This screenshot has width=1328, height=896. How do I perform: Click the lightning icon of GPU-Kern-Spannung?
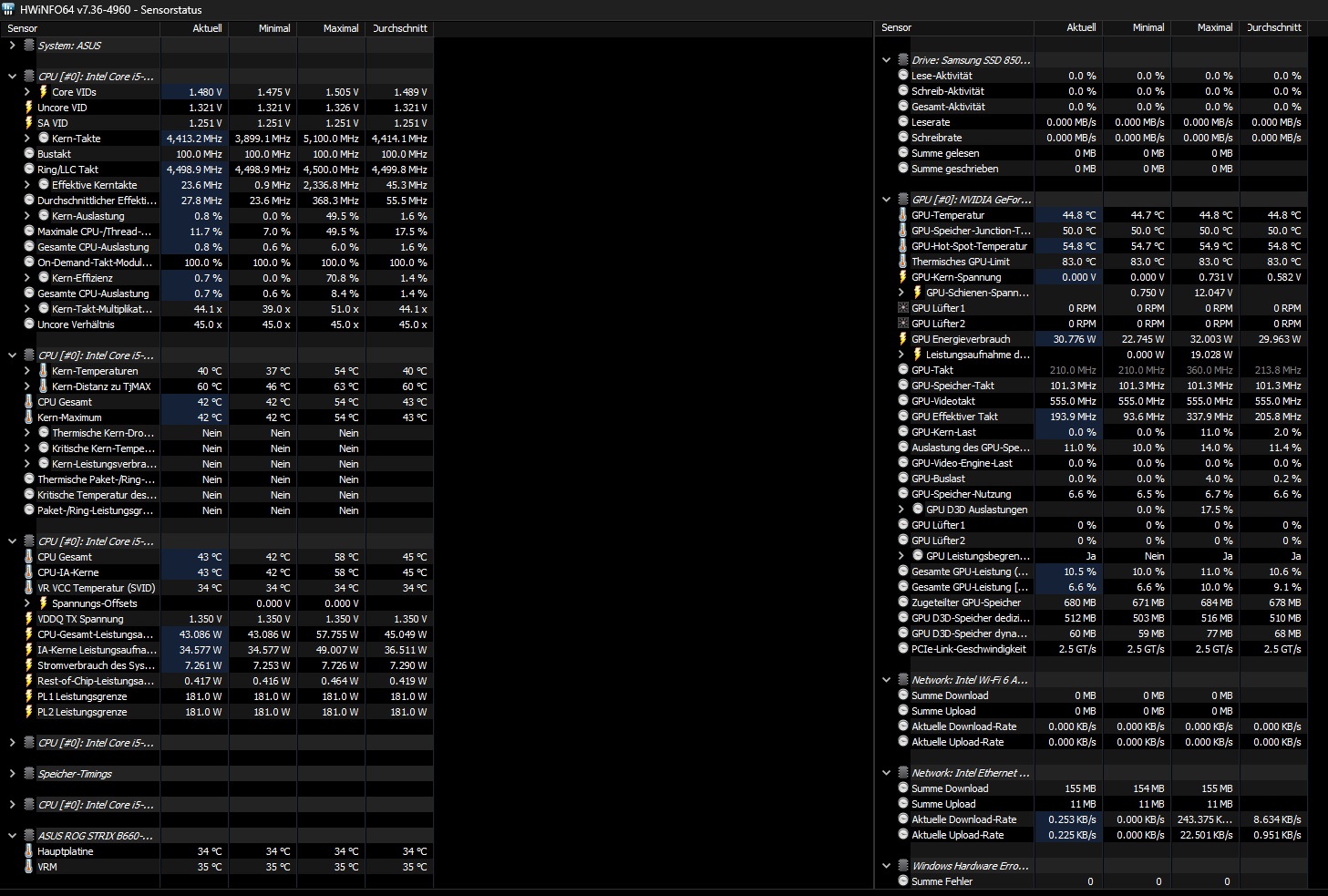(902, 277)
